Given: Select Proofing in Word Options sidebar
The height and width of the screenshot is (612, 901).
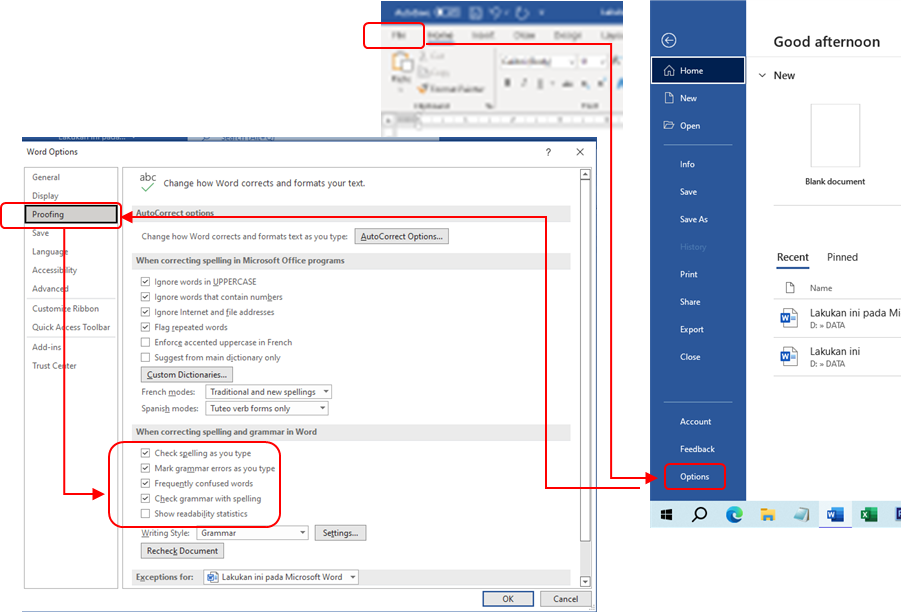Looking at the screenshot, I should point(71,214).
